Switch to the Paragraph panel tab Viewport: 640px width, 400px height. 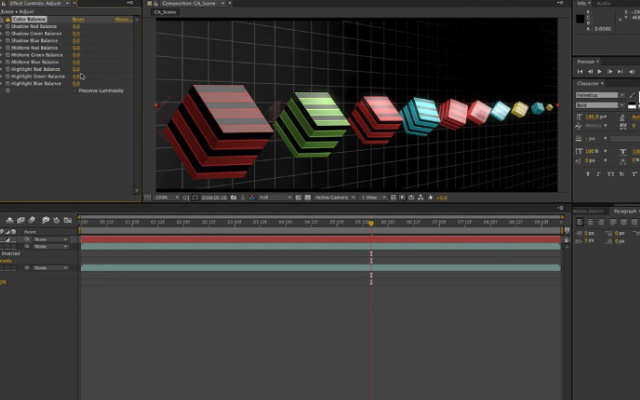[x=624, y=211]
